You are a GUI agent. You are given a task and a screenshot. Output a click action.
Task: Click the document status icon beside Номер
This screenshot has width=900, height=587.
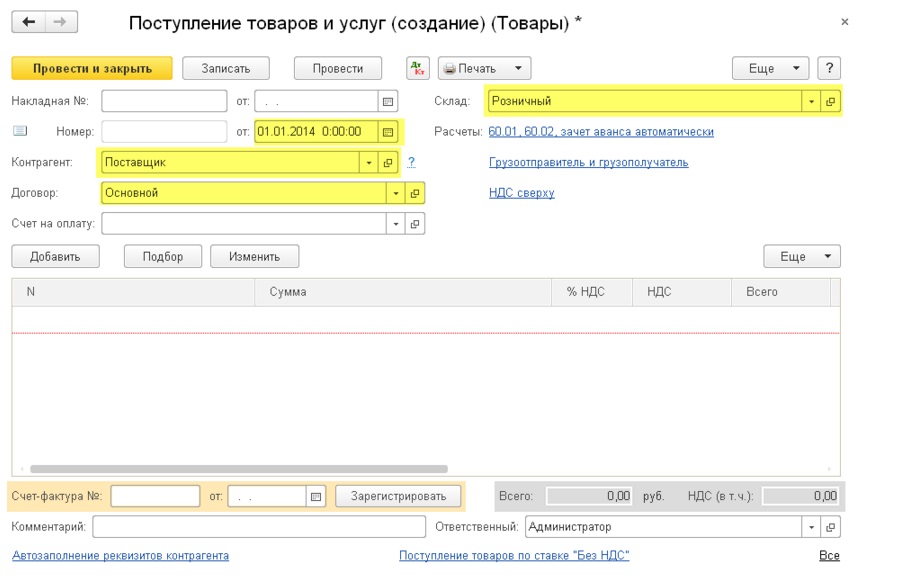click(x=20, y=131)
